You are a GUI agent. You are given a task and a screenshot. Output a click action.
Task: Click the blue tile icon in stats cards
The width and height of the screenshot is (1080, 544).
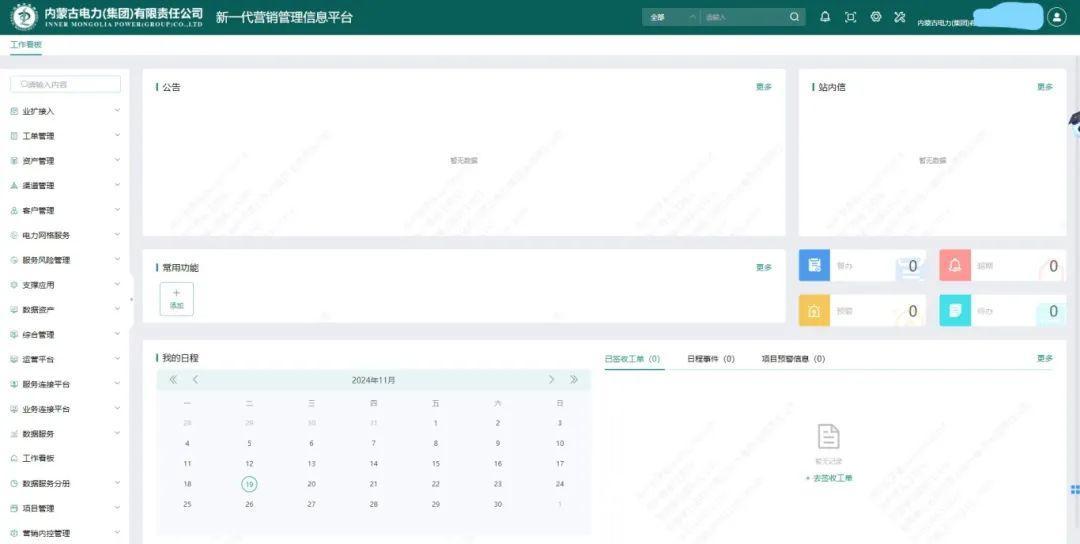point(815,265)
